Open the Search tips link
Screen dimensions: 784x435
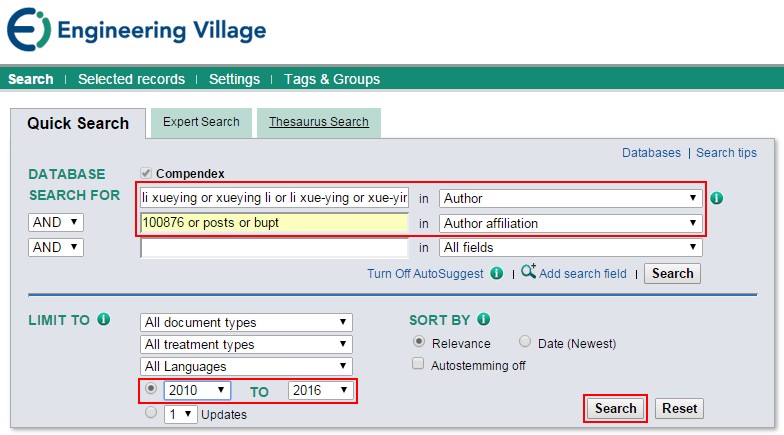pos(726,153)
